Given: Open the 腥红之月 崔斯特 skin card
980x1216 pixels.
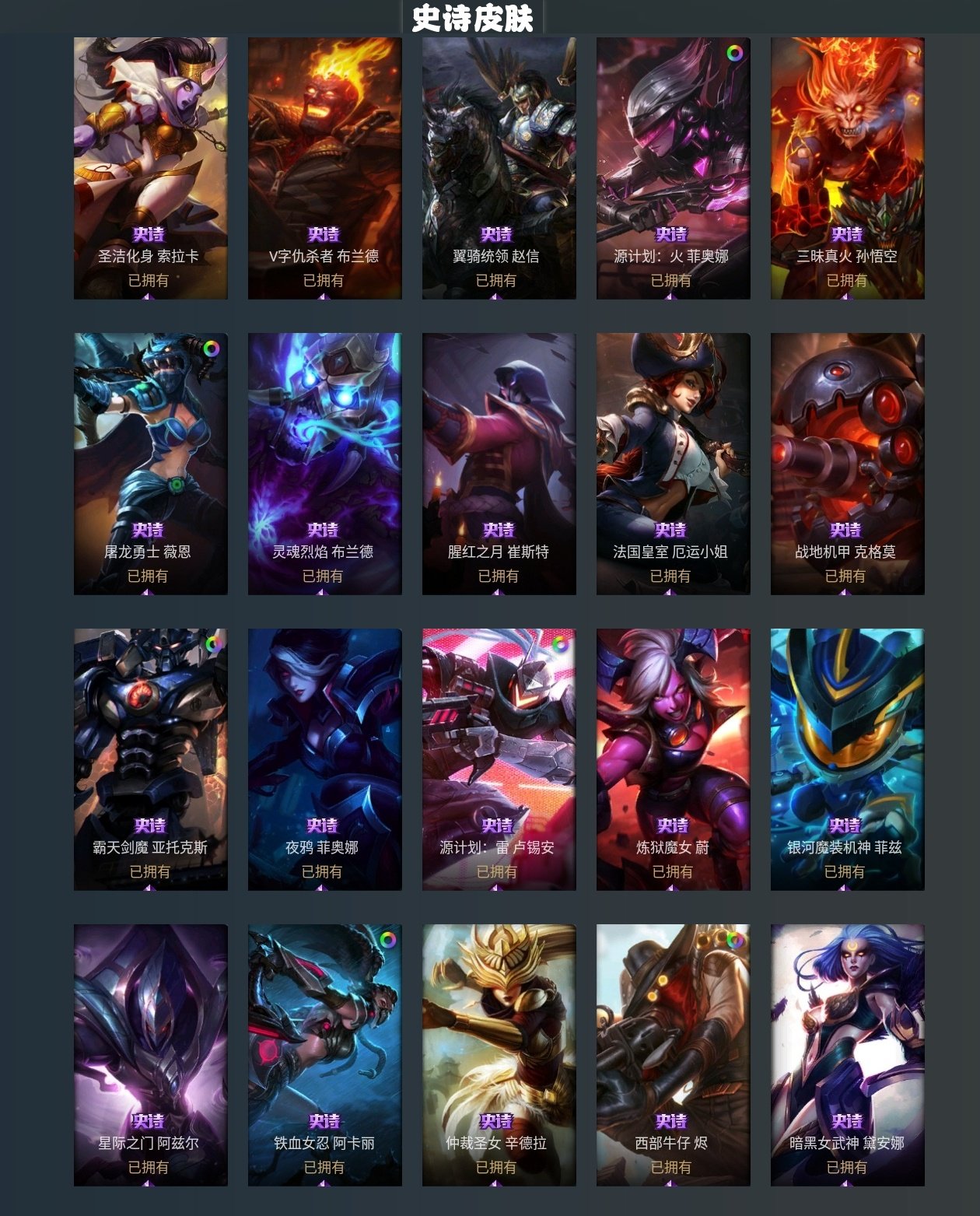Looking at the screenshot, I should tap(499, 464).
